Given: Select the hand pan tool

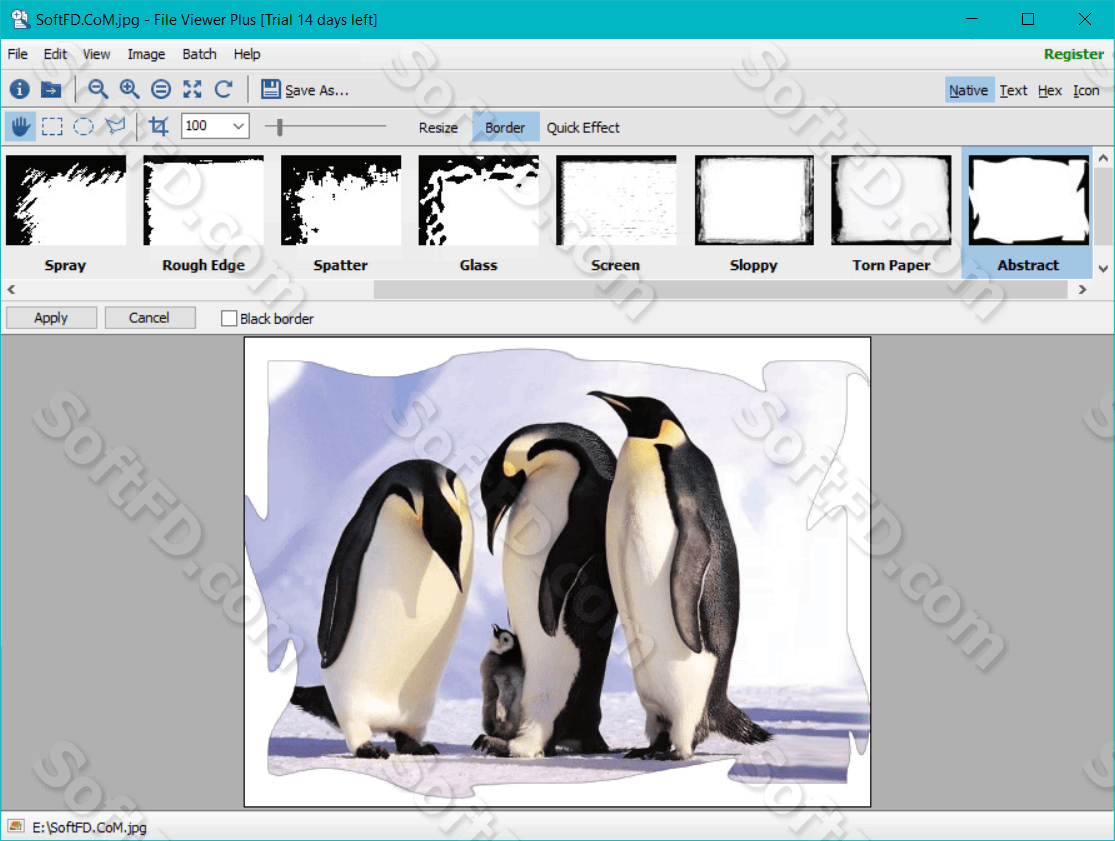Looking at the screenshot, I should (20, 127).
